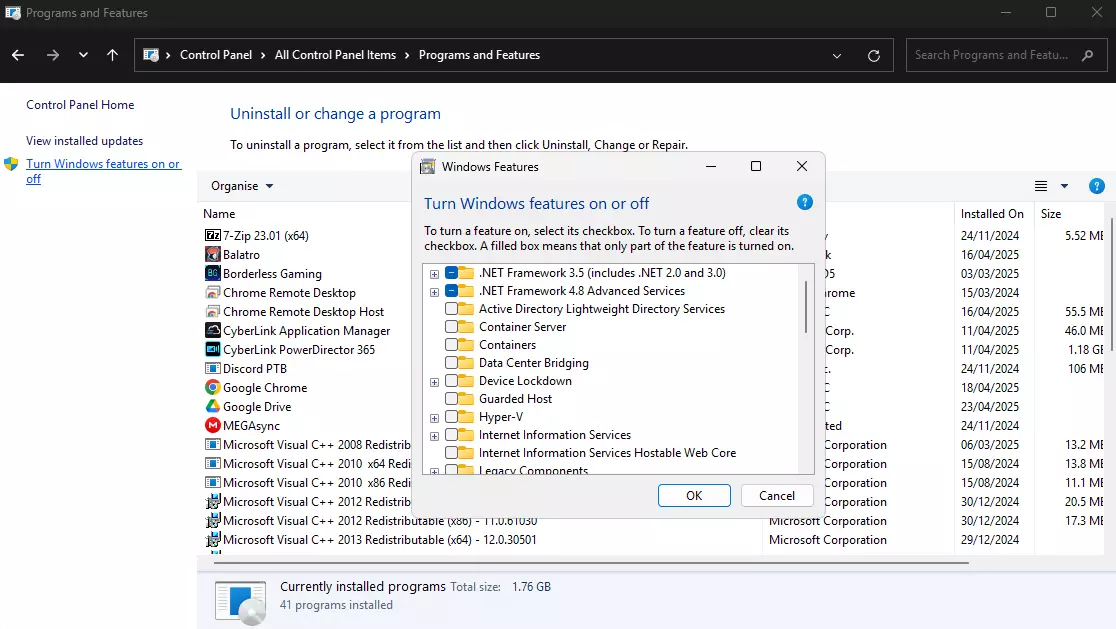The height and width of the screenshot is (629, 1116).
Task: Sort by the Size column header
Action: pos(1051,213)
